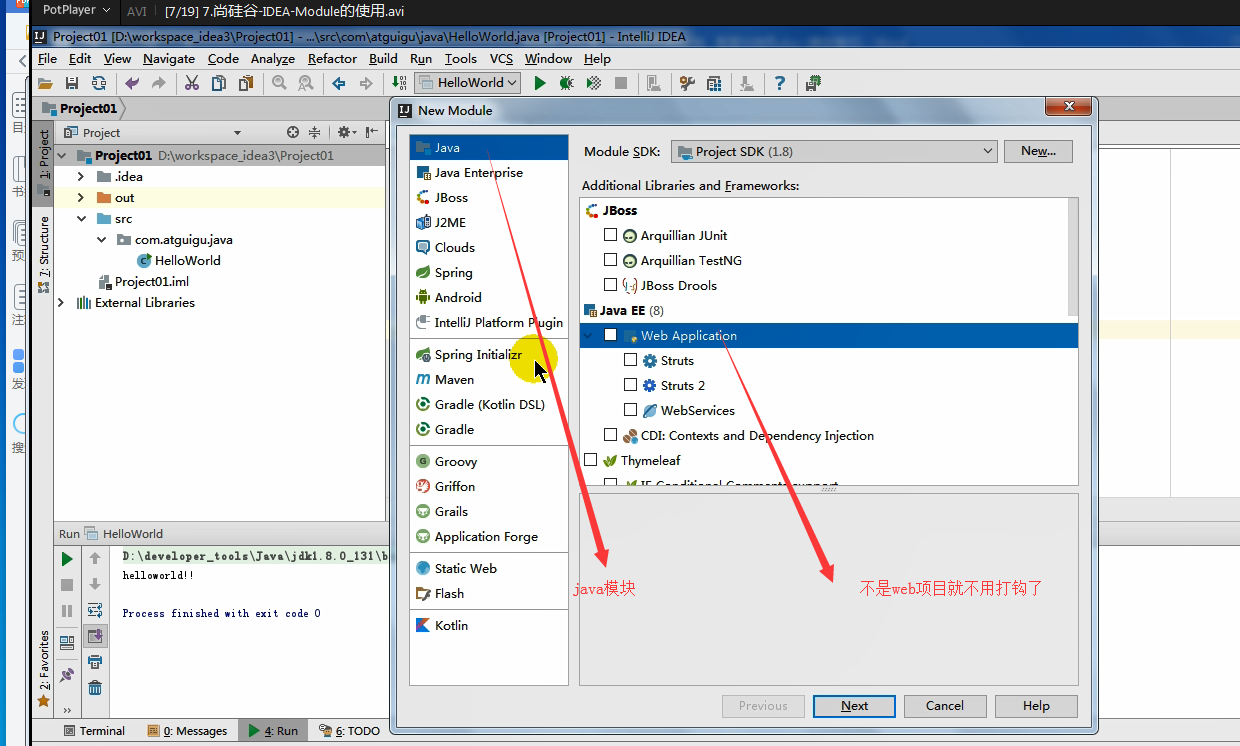Click the green Run button in main toolbar
Screen dimensions: 1240x746
click(x=540, y=83)
